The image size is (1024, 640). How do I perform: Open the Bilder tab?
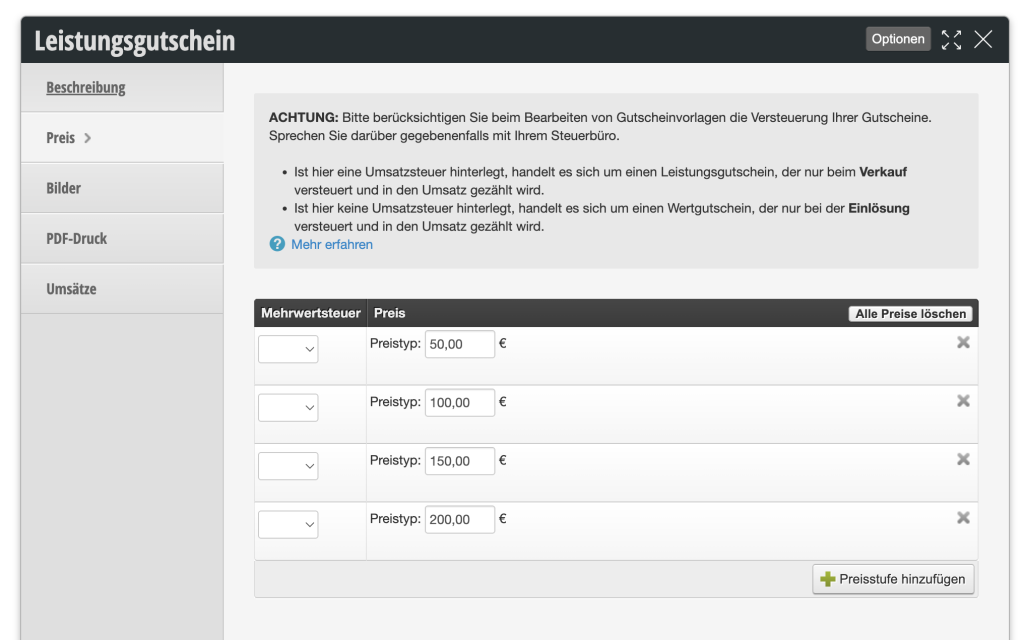point(63,188)
